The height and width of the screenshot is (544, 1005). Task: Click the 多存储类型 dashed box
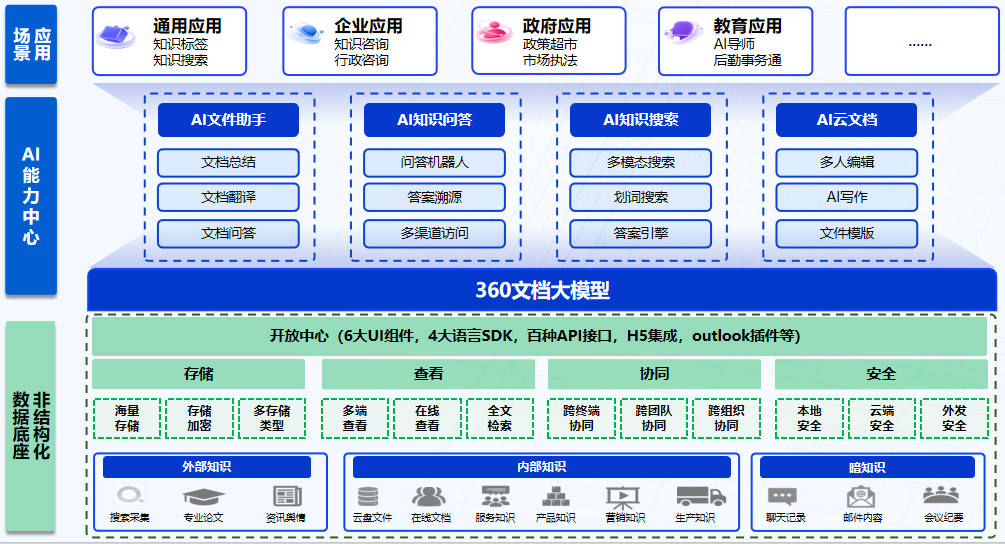(272, 418)
